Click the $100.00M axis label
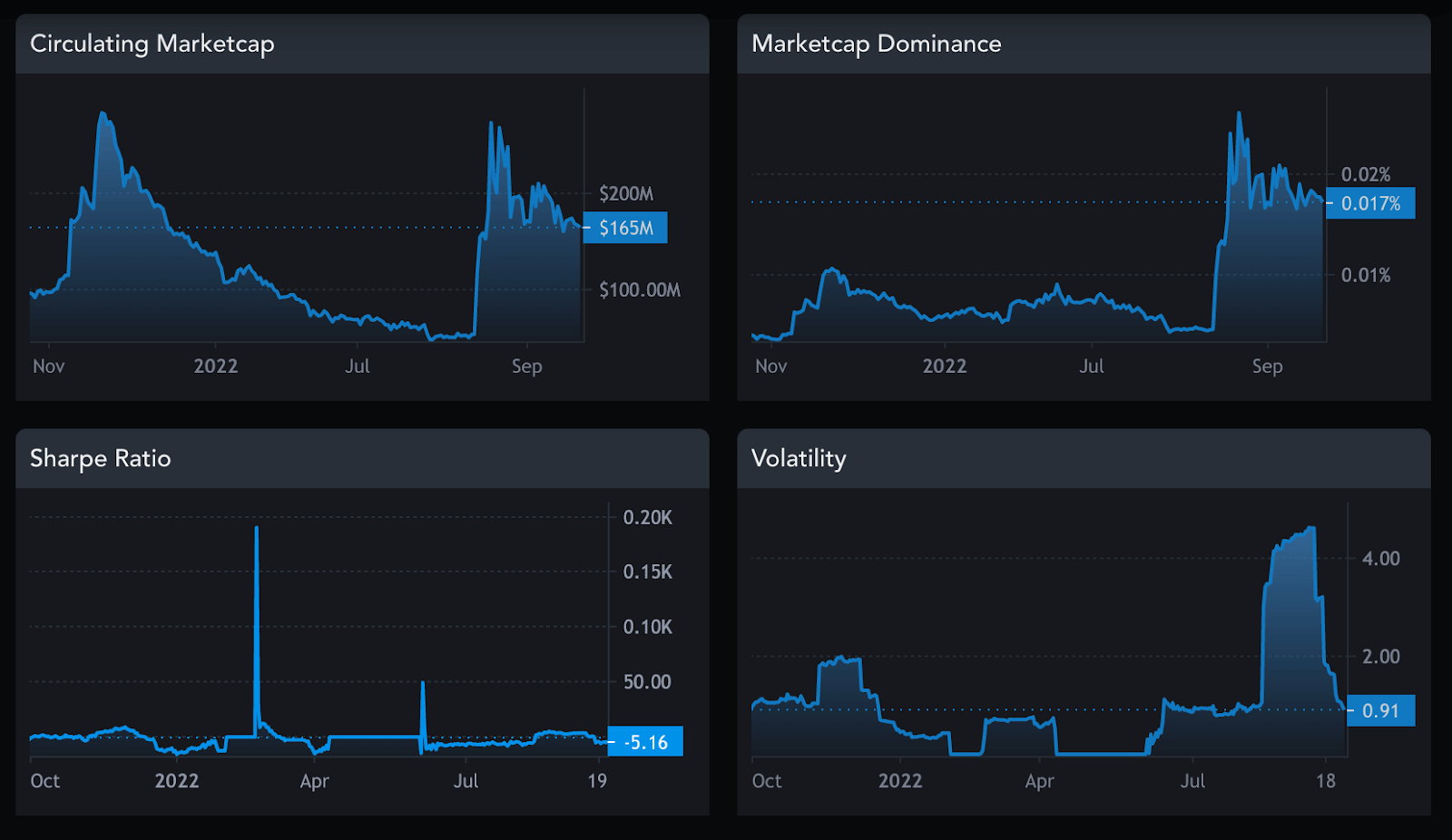 tap(639, 290)
